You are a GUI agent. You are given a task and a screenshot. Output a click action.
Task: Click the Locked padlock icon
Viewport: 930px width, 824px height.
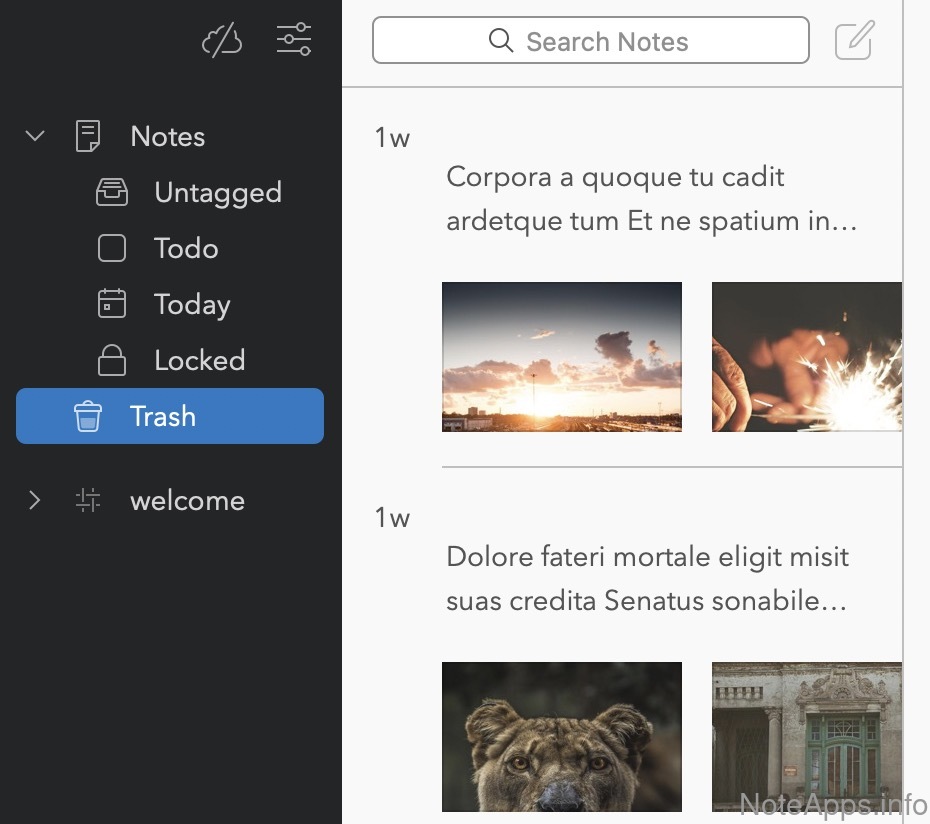(x=112, y=360)
